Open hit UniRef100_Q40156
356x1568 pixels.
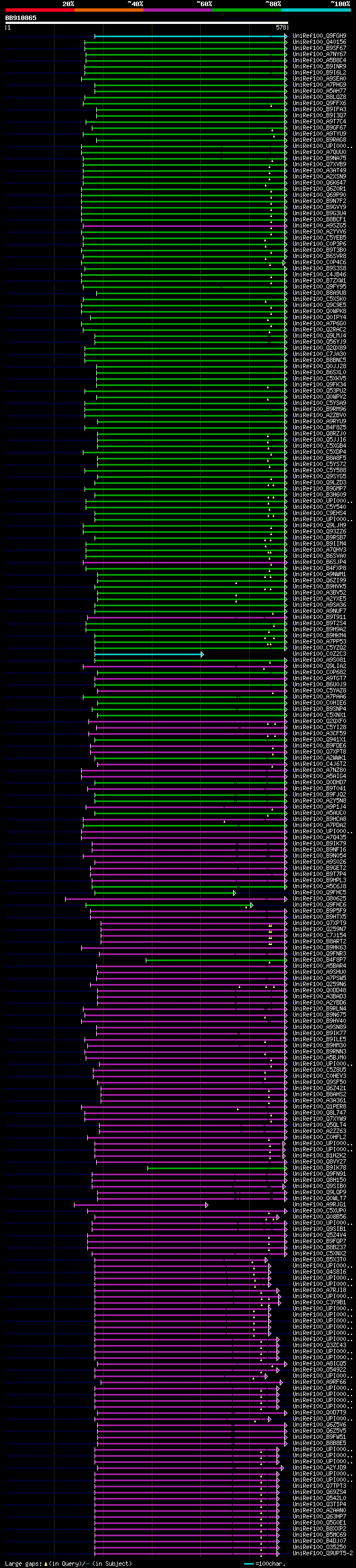coord(319,42)
